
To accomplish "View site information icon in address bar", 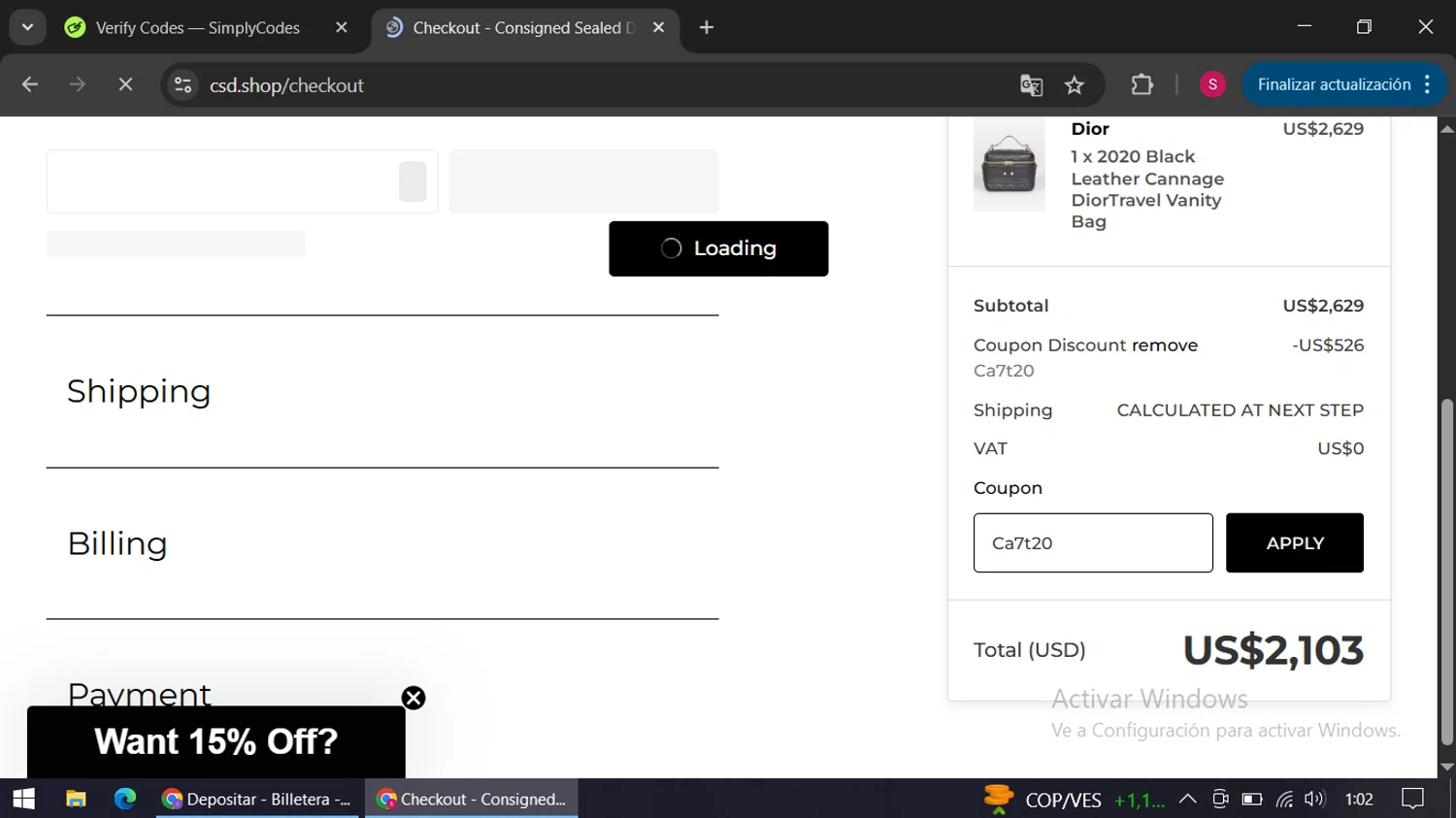I will click(182, 85).
